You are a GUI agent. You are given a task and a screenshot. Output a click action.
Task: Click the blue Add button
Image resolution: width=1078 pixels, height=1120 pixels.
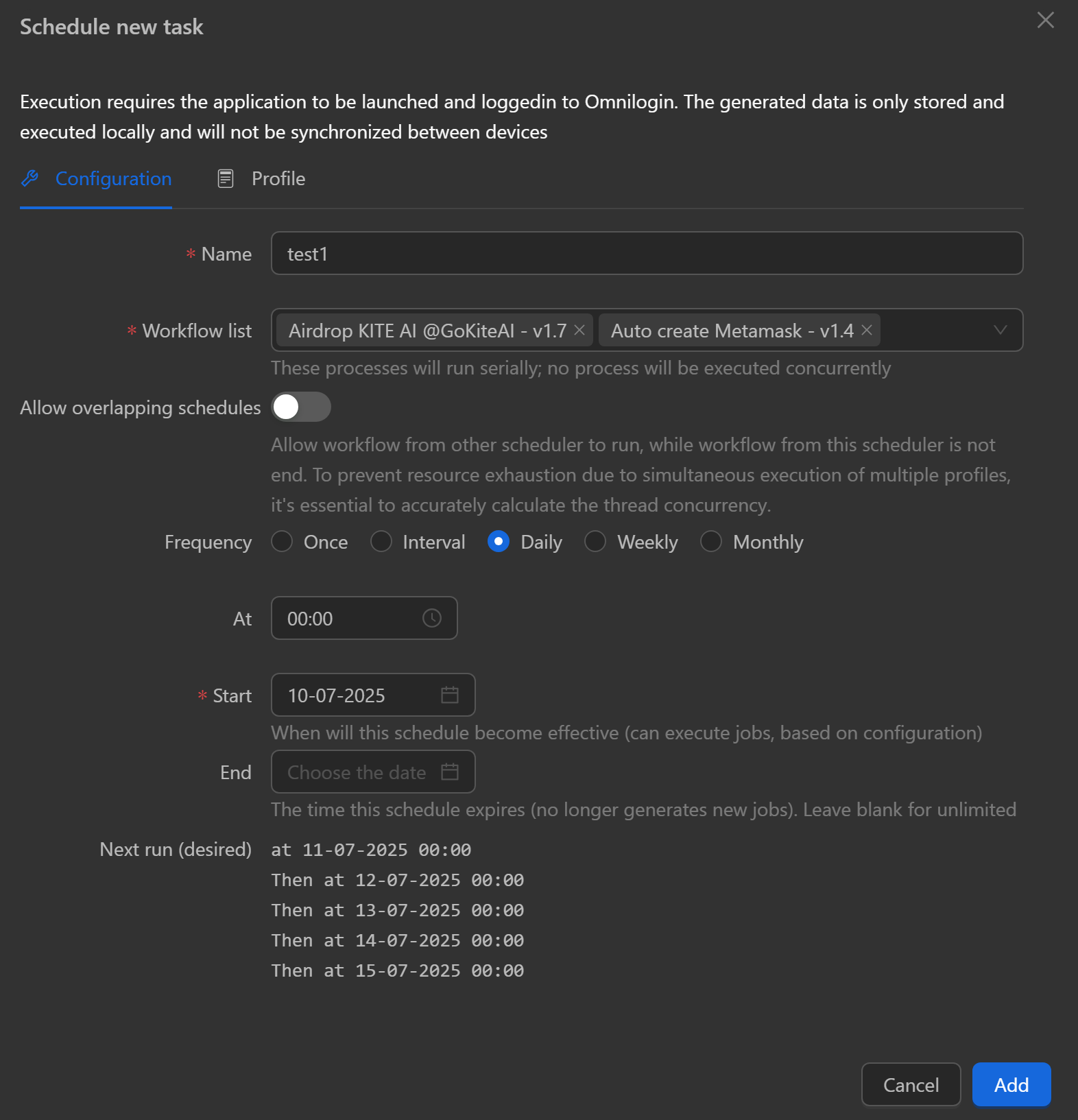pos(1011,1084)
